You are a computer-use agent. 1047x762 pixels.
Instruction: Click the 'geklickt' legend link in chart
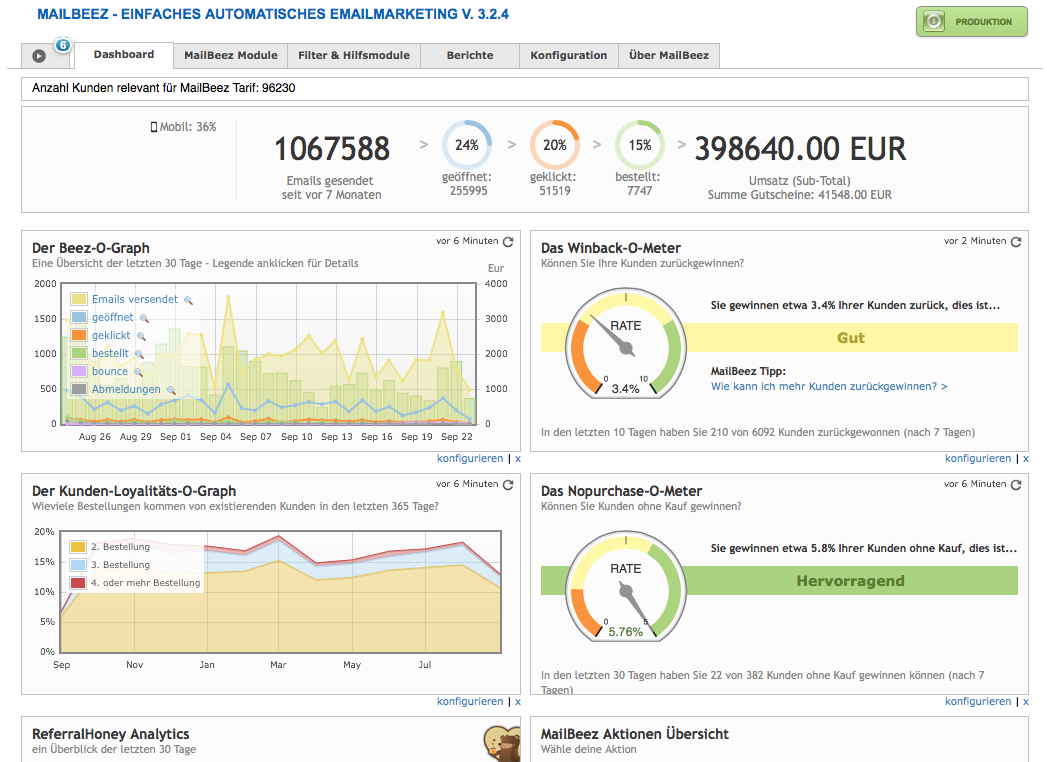click(112, 335)
